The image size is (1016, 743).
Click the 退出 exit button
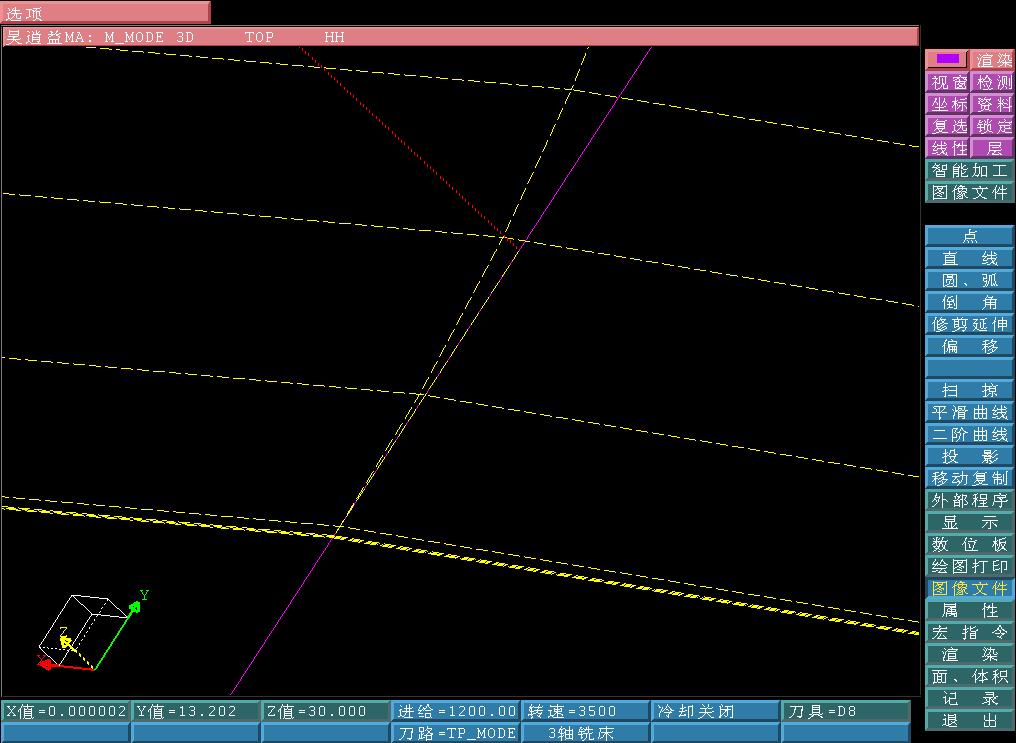(970, 720)
